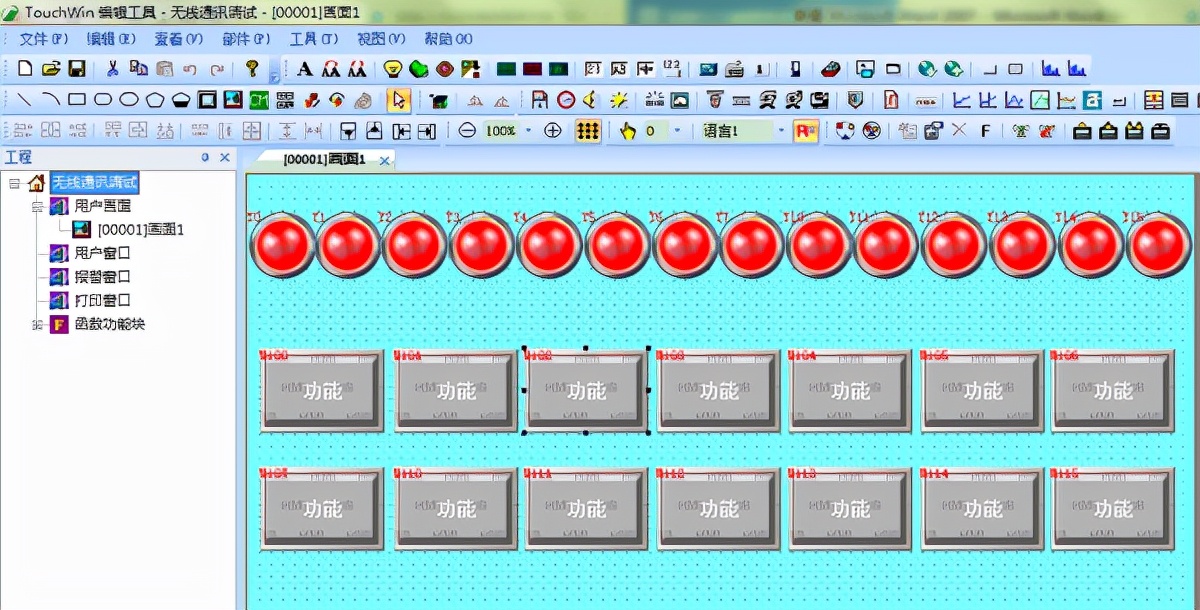
Task: Click the scissors Cut icon
Action: [x=113, y=69]
